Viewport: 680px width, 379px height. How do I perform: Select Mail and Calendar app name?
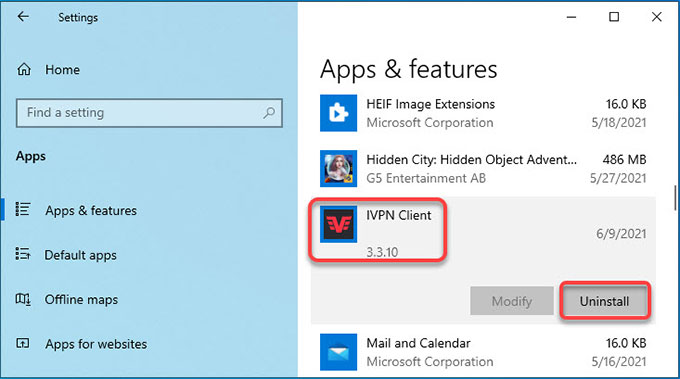click(x=418, y=343)
